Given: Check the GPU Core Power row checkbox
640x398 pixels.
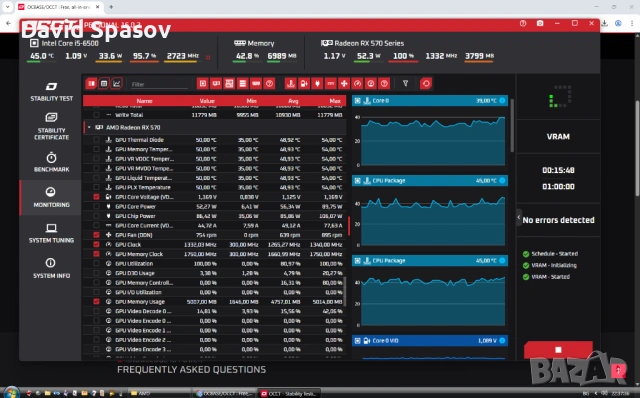Looking at the screenshot, I should pos(96,206).
